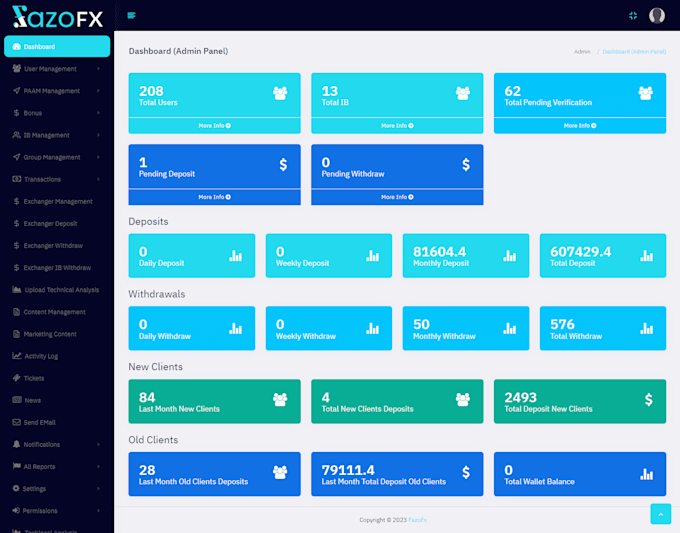This screenshot has width=680, height=533.
Task: Expand Permissions submenu arrow
Action: [x=98, y=510]
